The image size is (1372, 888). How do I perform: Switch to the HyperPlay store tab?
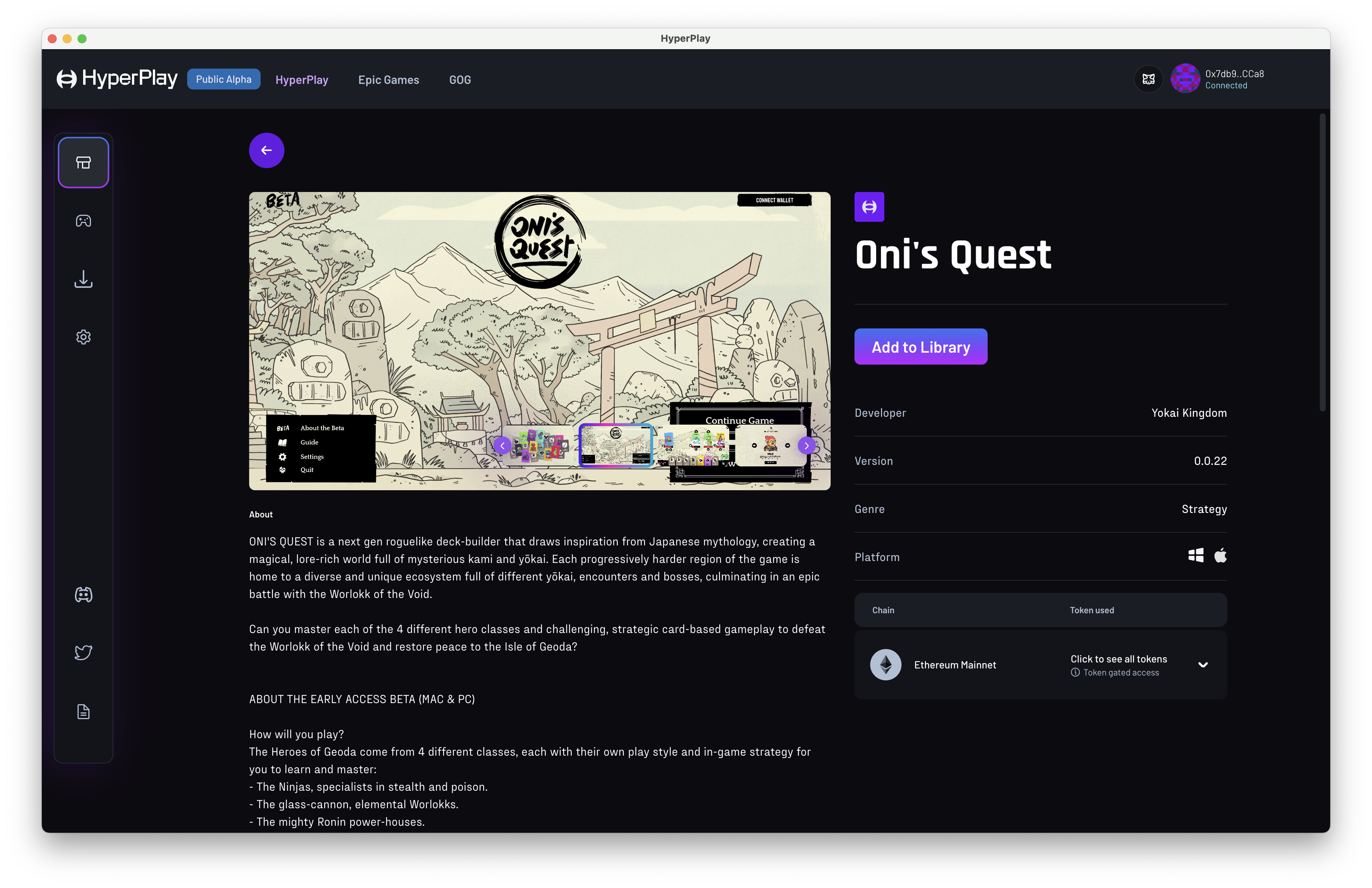click(x=302, y=79)
